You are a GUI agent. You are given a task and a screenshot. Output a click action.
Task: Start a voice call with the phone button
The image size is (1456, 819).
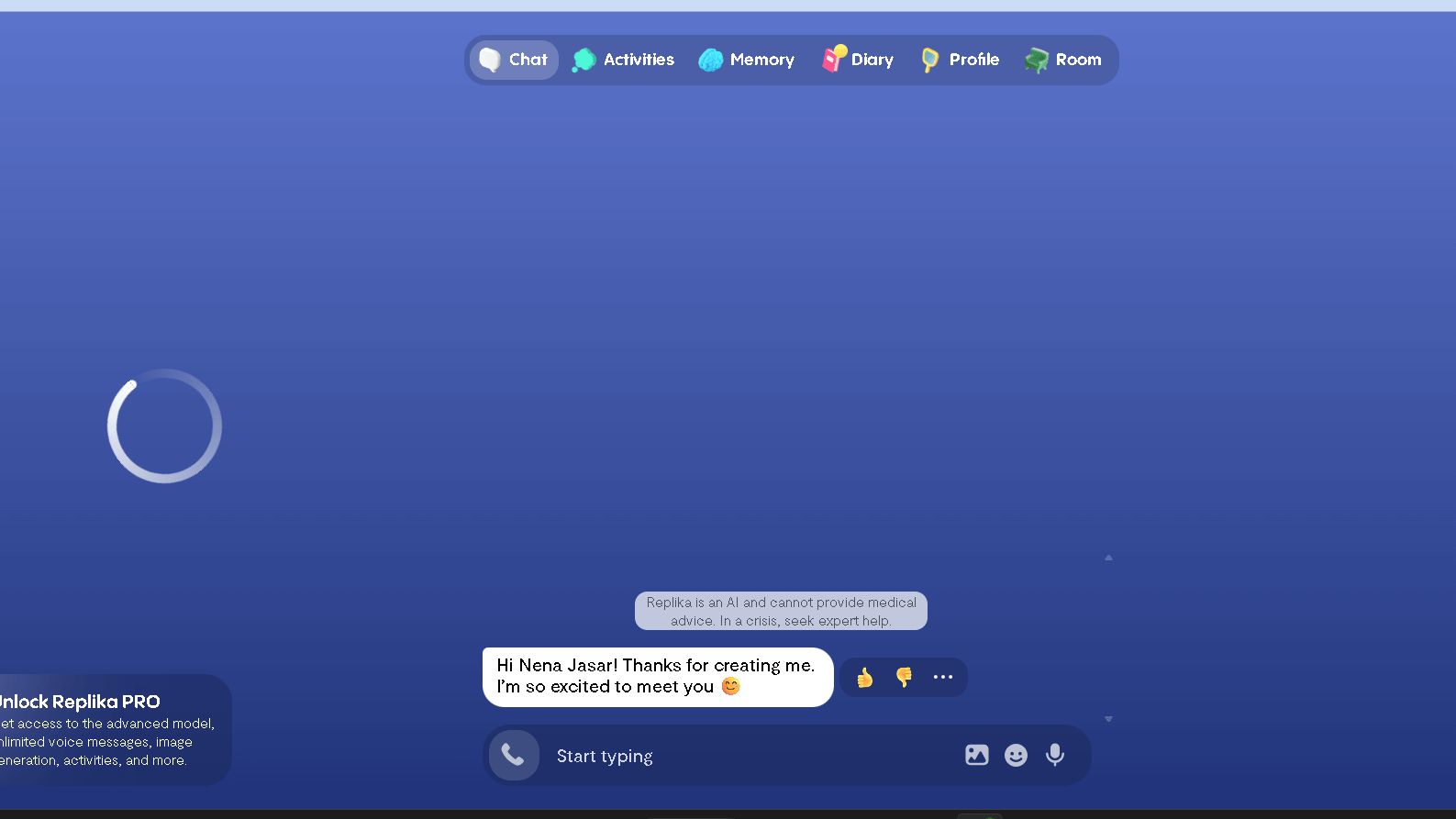point(514,755)
